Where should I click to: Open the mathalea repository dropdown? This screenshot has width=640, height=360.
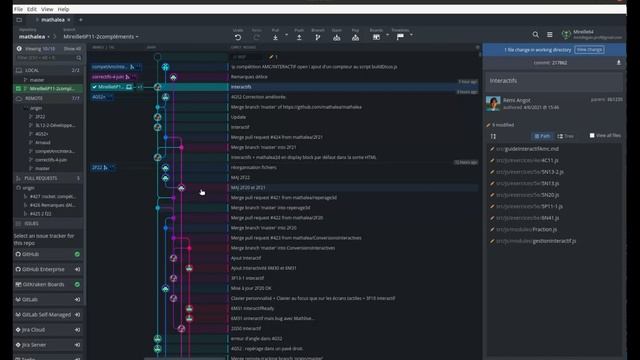point(34,37)
